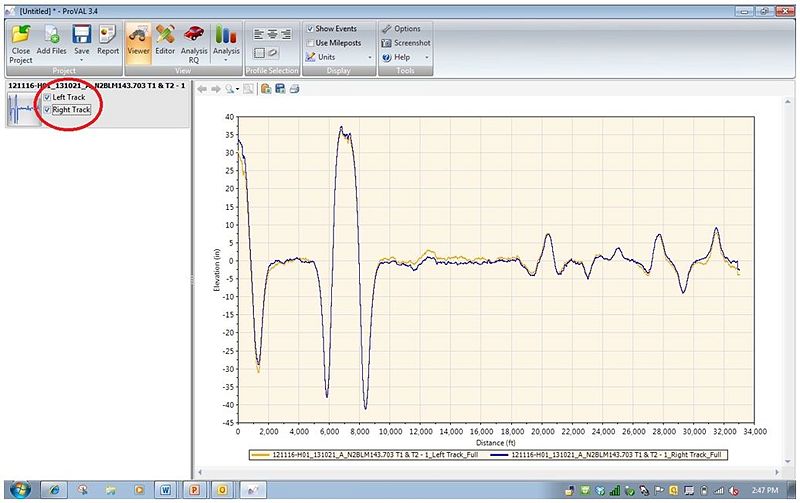
Task: Click the dark blue Right Track legend swatch
Action: coord(499,455)
